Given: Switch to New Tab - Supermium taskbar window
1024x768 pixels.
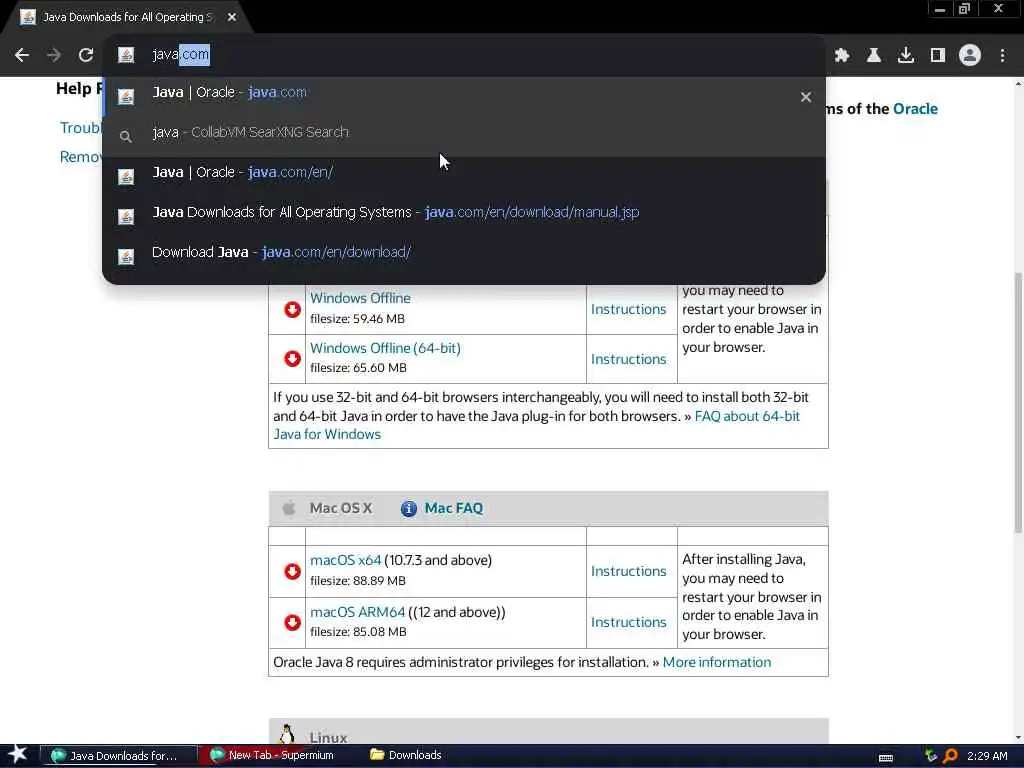Looking at the screenshot, I should [274, 756].
